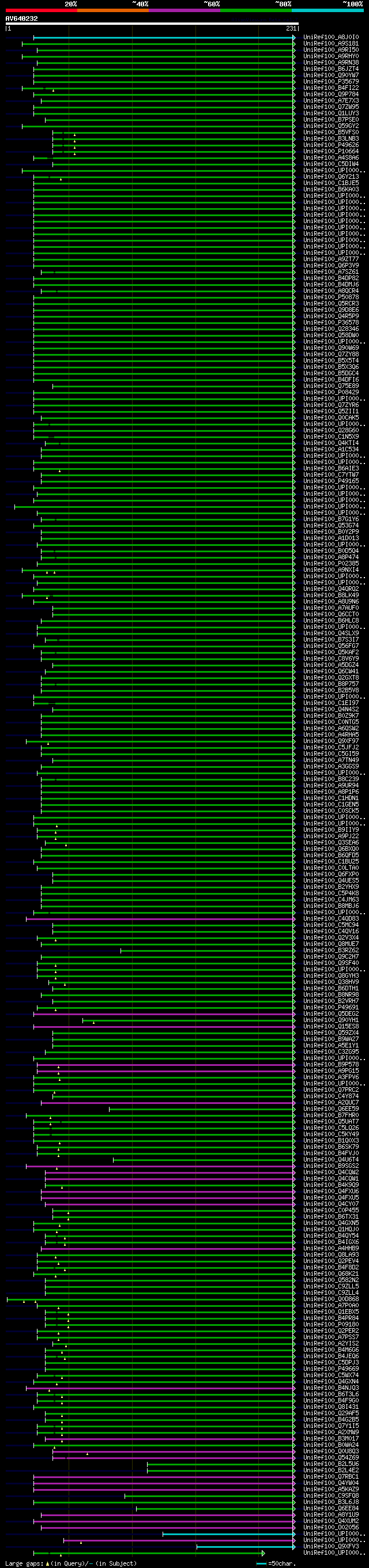Select the label UniRef100_B3LNB3
The height and width of the screenshot is (1568, 369).
[x=332, y=139]
